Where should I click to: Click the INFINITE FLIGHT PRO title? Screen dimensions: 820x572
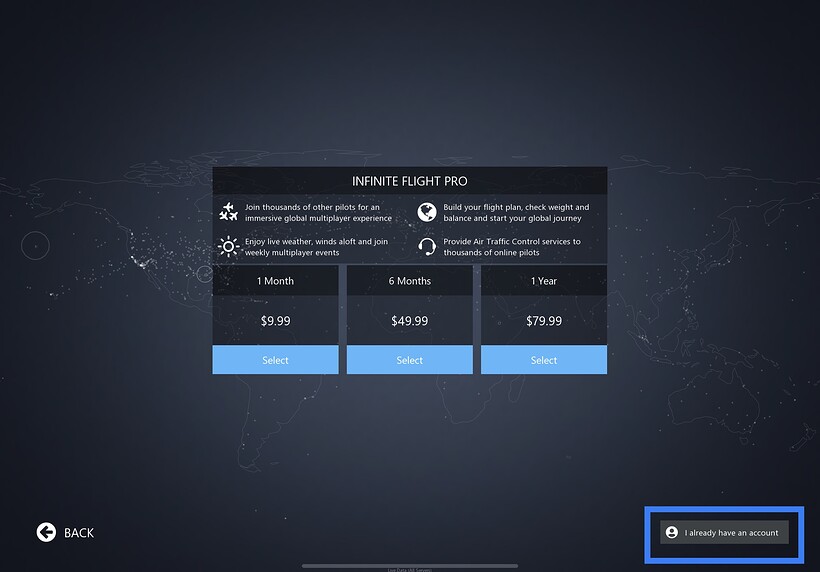tap(409, 181)
